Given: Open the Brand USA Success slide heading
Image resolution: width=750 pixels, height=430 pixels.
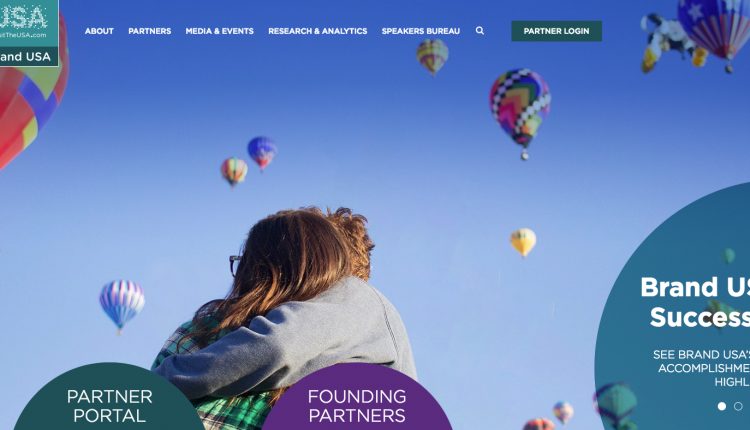Looking at the screenshot, I should (695, 302).
